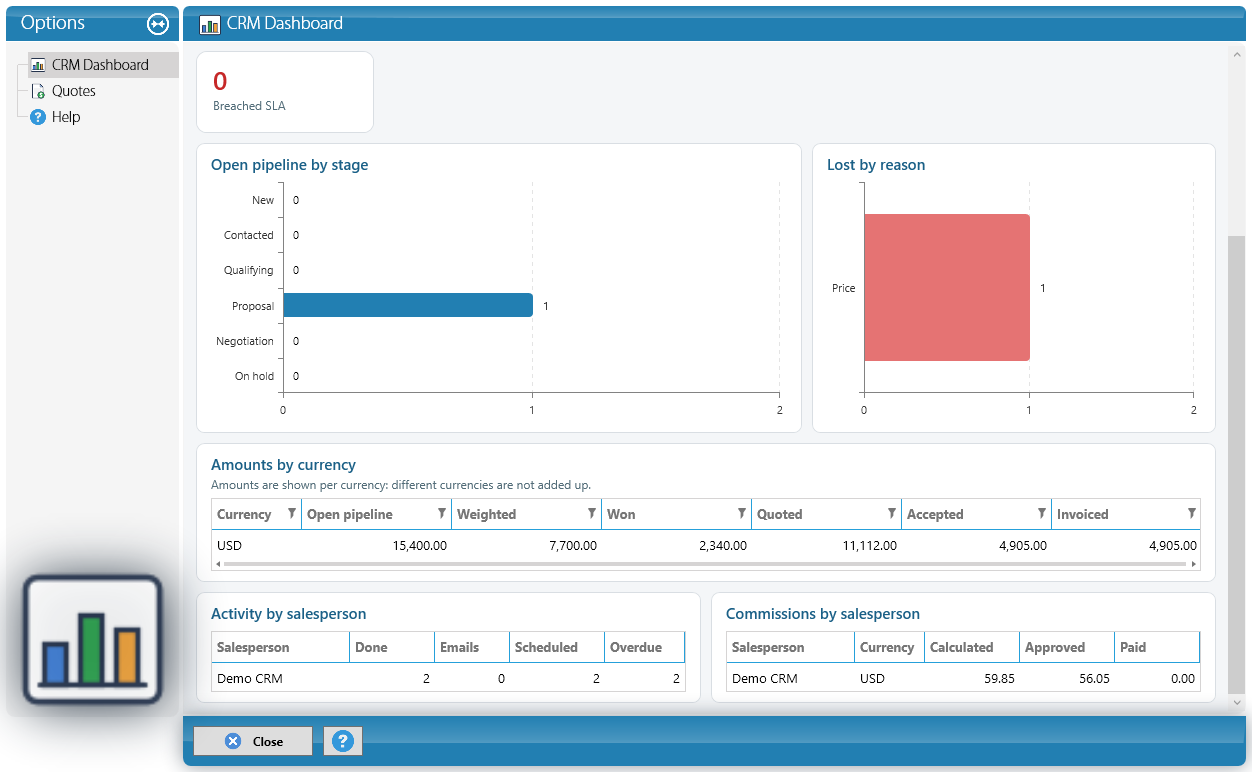Select the red Price bar in Lost chart
1252x772 pixels.
(947, 288)
